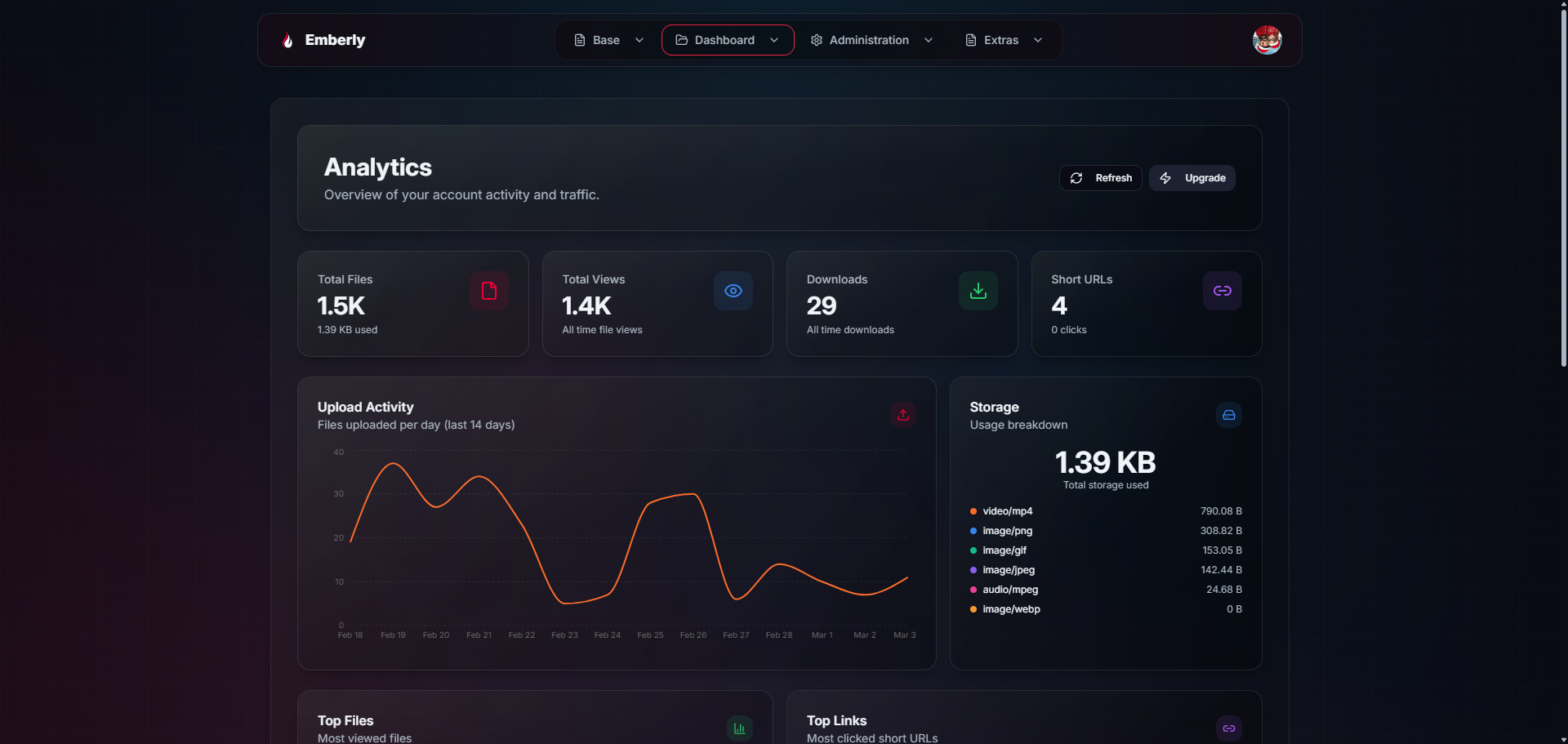This screenshot has width=1568, height=744.
Task: Click the 'All time downloads' caption
Action: [x=851, y=330]
